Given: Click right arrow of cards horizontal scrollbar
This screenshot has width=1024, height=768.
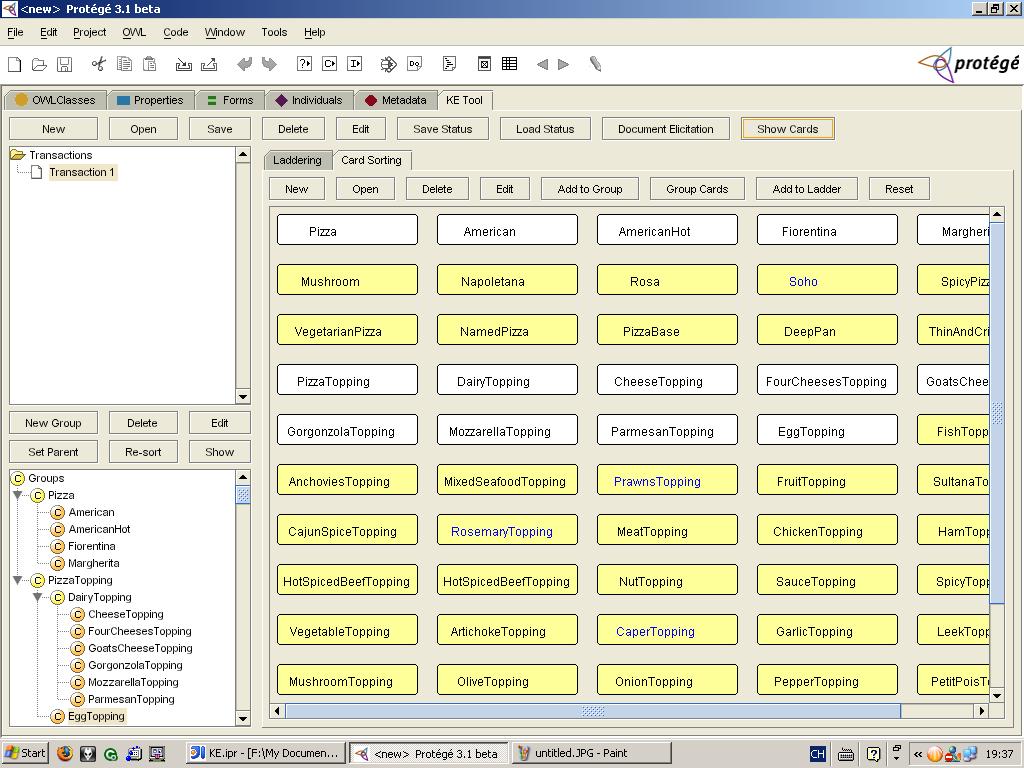Looking at the screenshot, I should tap(982, 711).
